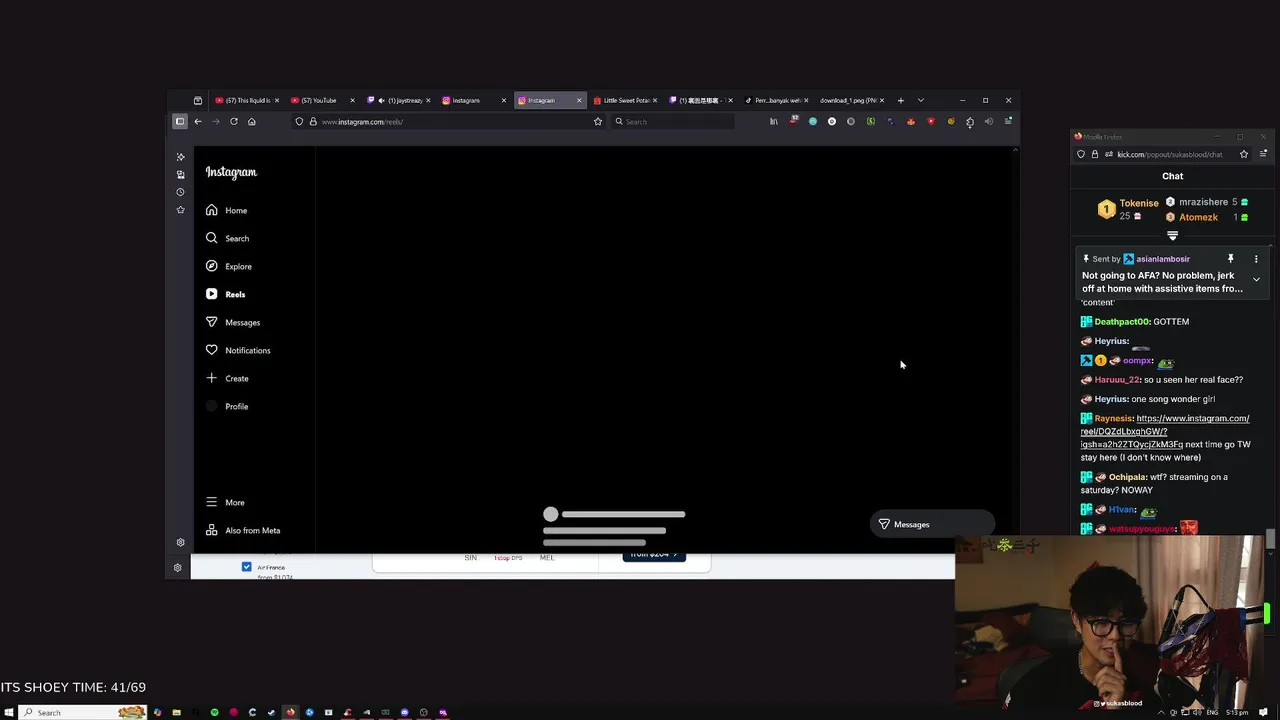Open Firefox View button left of tabs

[x=198, y=100]
